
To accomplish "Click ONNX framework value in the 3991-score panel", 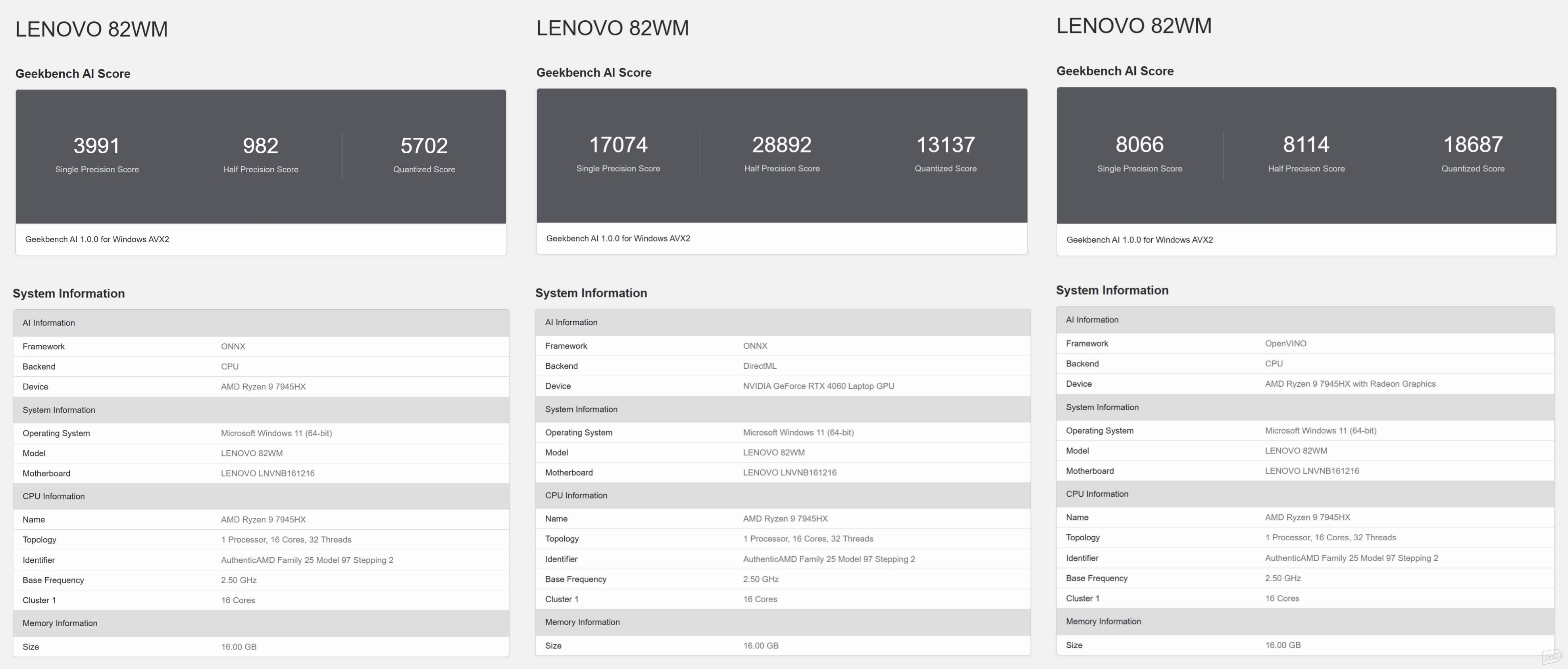I will [x=233, y=346].
